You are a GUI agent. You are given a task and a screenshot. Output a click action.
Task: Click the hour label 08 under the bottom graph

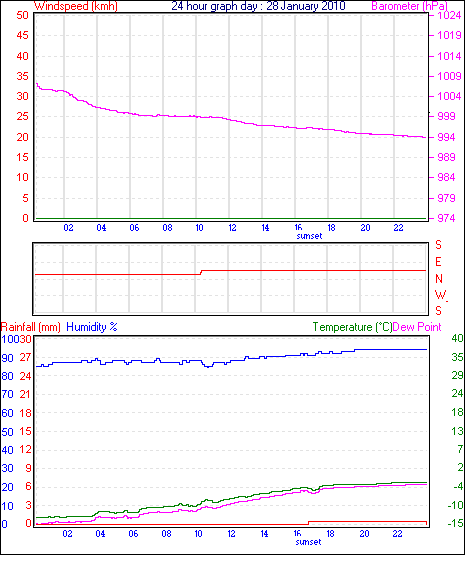166,534
